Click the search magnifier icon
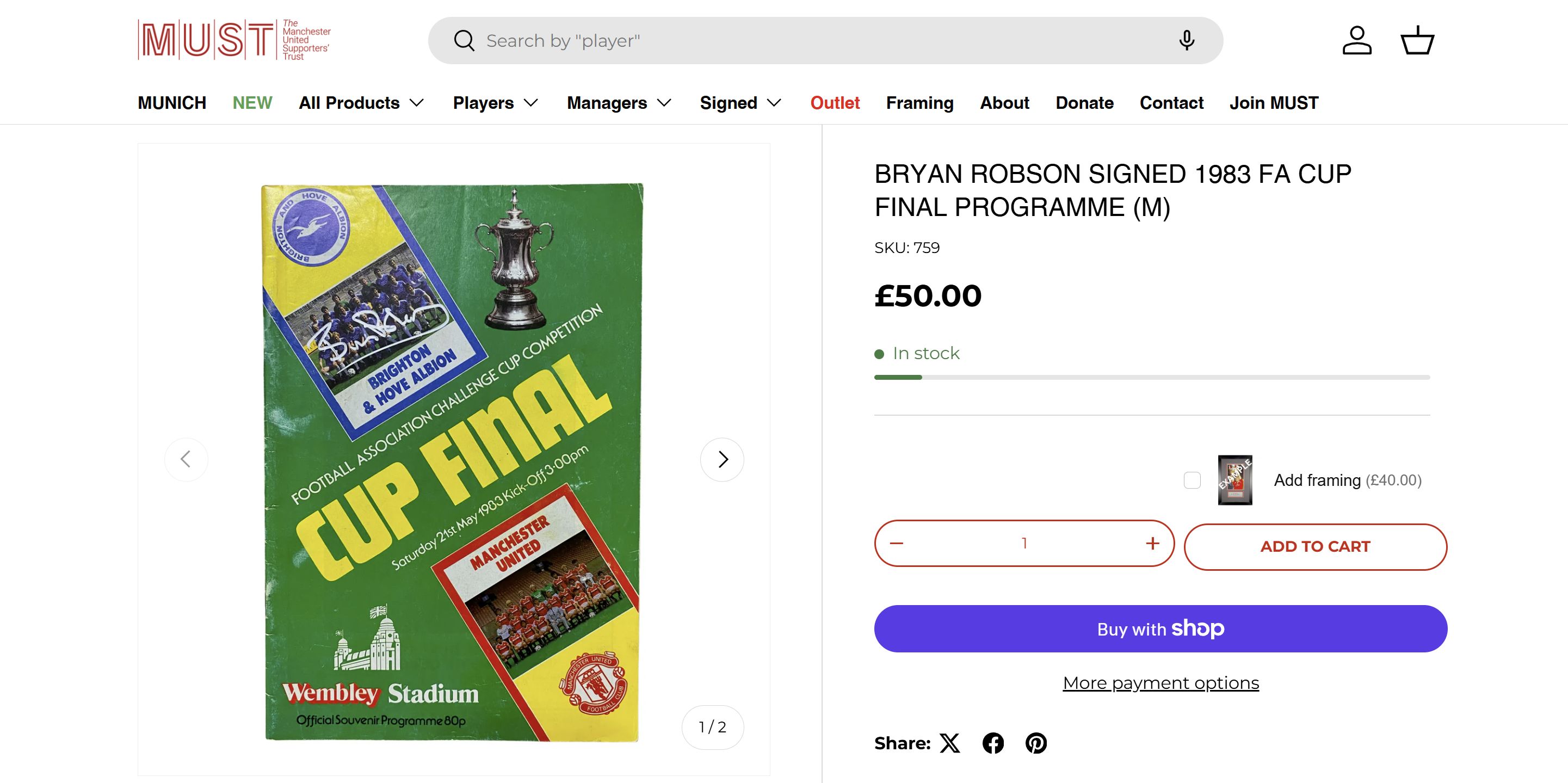The width and height of the screenshot is (1568, 783). tap(464, 41)
